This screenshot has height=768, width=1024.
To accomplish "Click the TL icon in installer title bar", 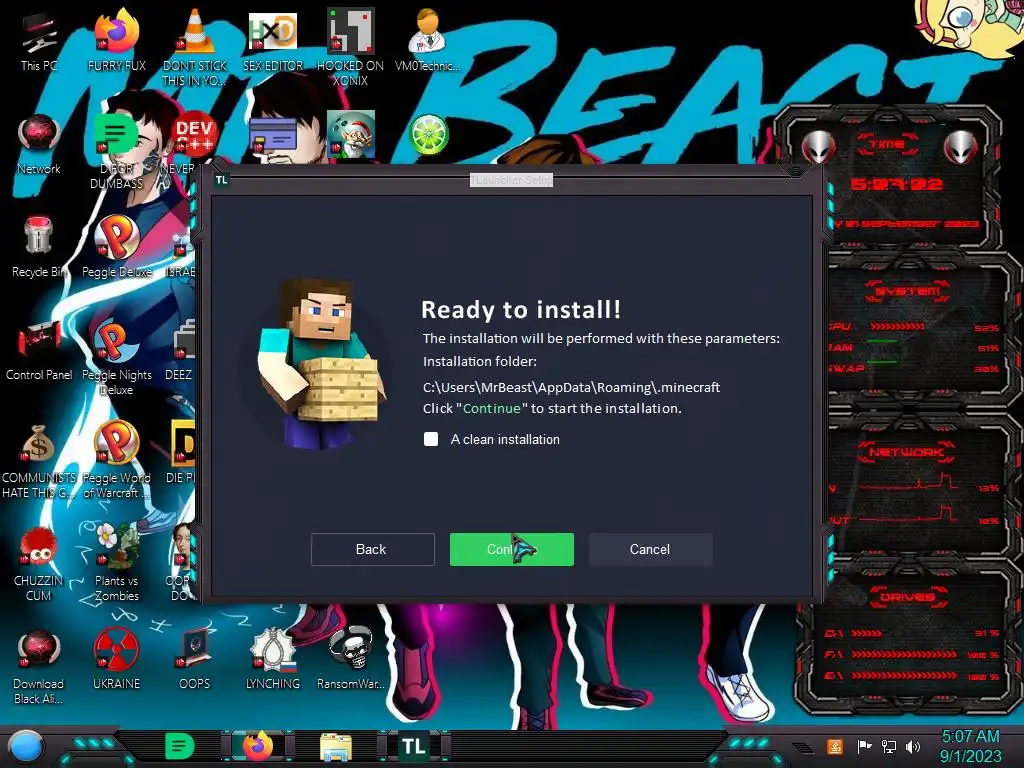I will click(x=221, y=180).
